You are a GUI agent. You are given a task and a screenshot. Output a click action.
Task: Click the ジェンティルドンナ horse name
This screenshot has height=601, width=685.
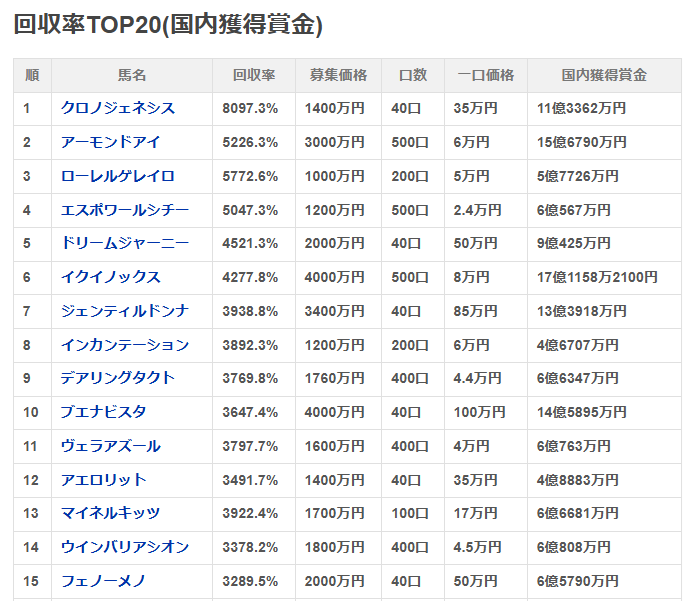[124, 311]
